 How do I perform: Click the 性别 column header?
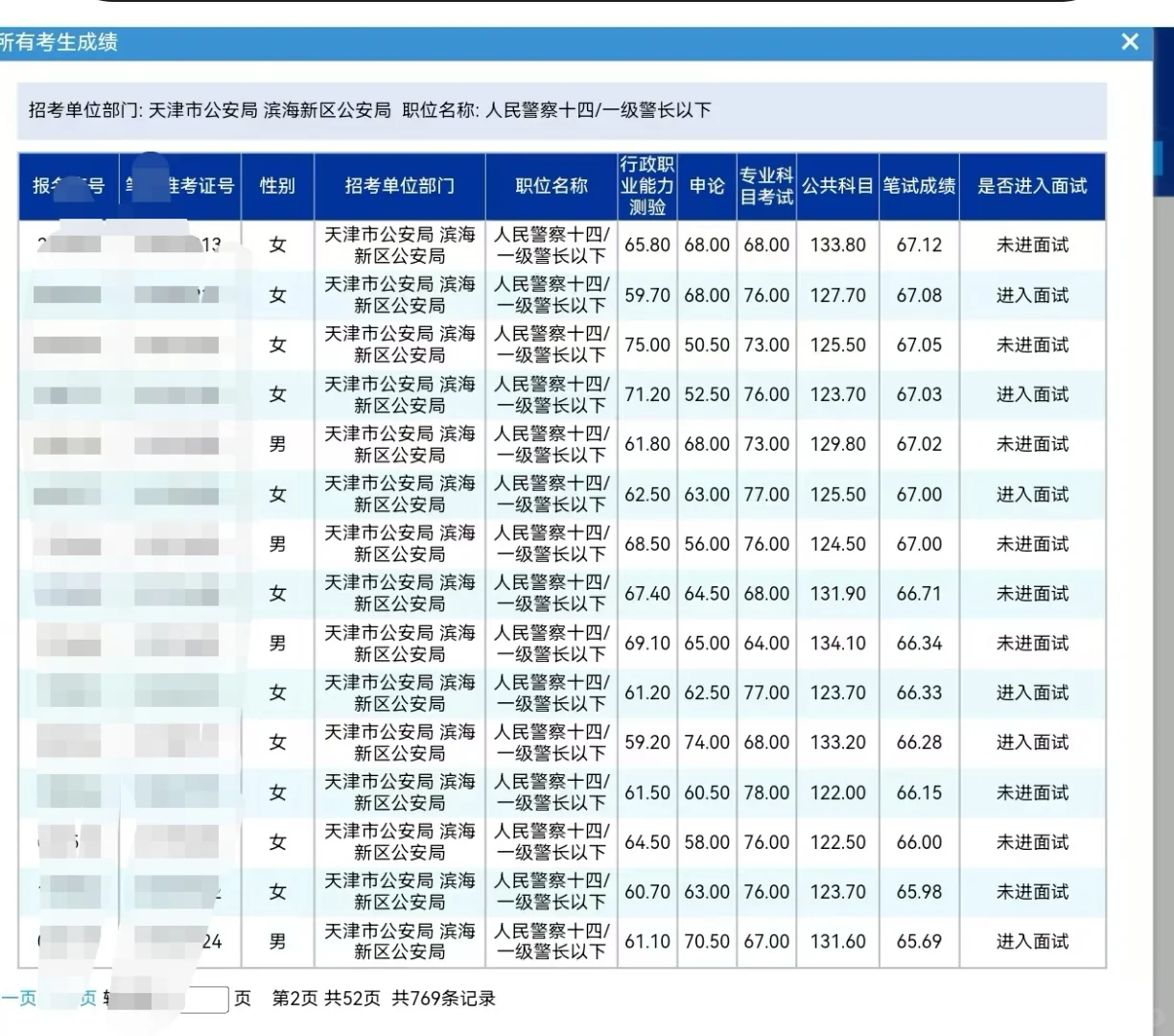(x=277, y=186)
